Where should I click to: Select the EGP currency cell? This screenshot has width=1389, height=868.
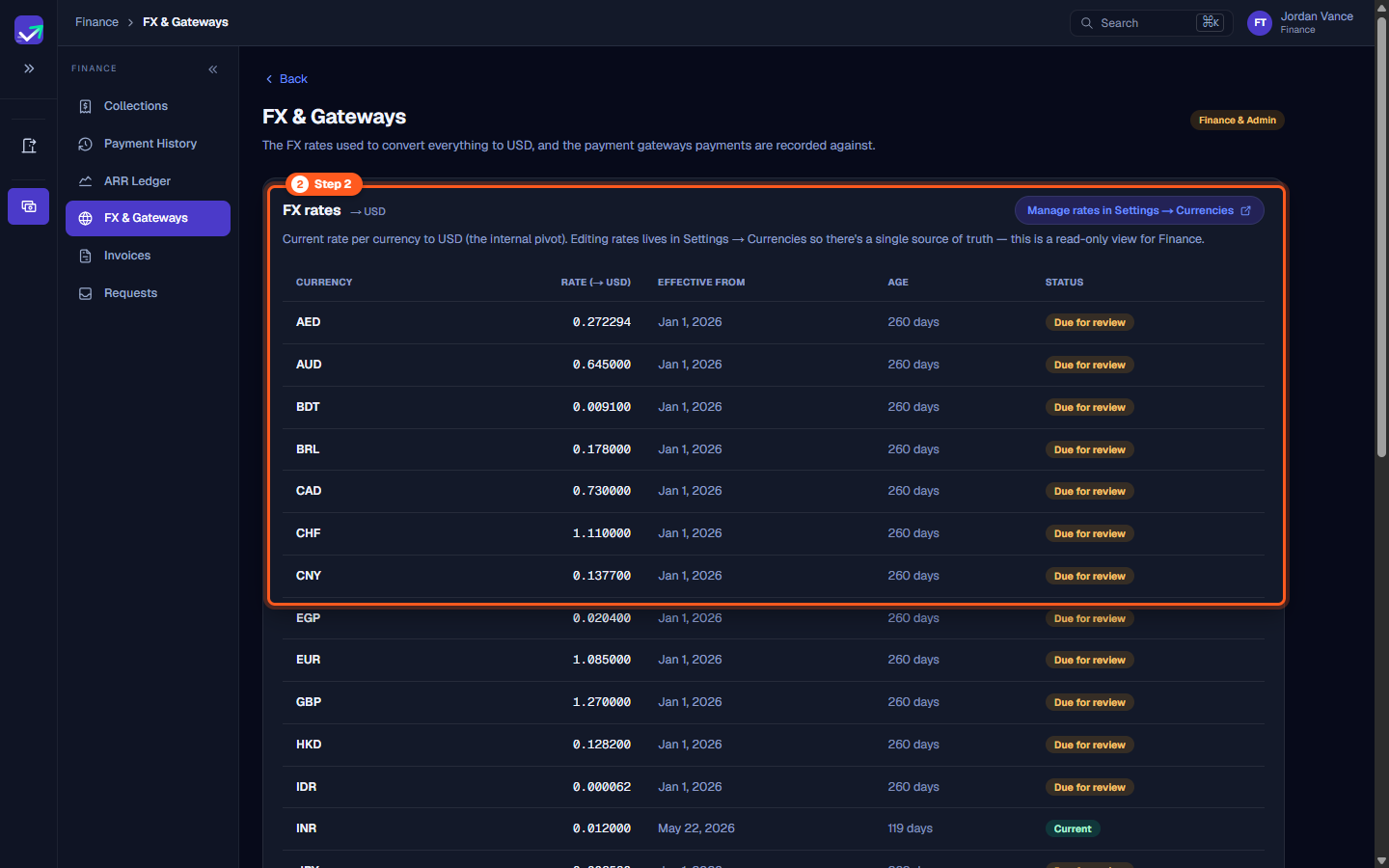[x=308, y=618]
